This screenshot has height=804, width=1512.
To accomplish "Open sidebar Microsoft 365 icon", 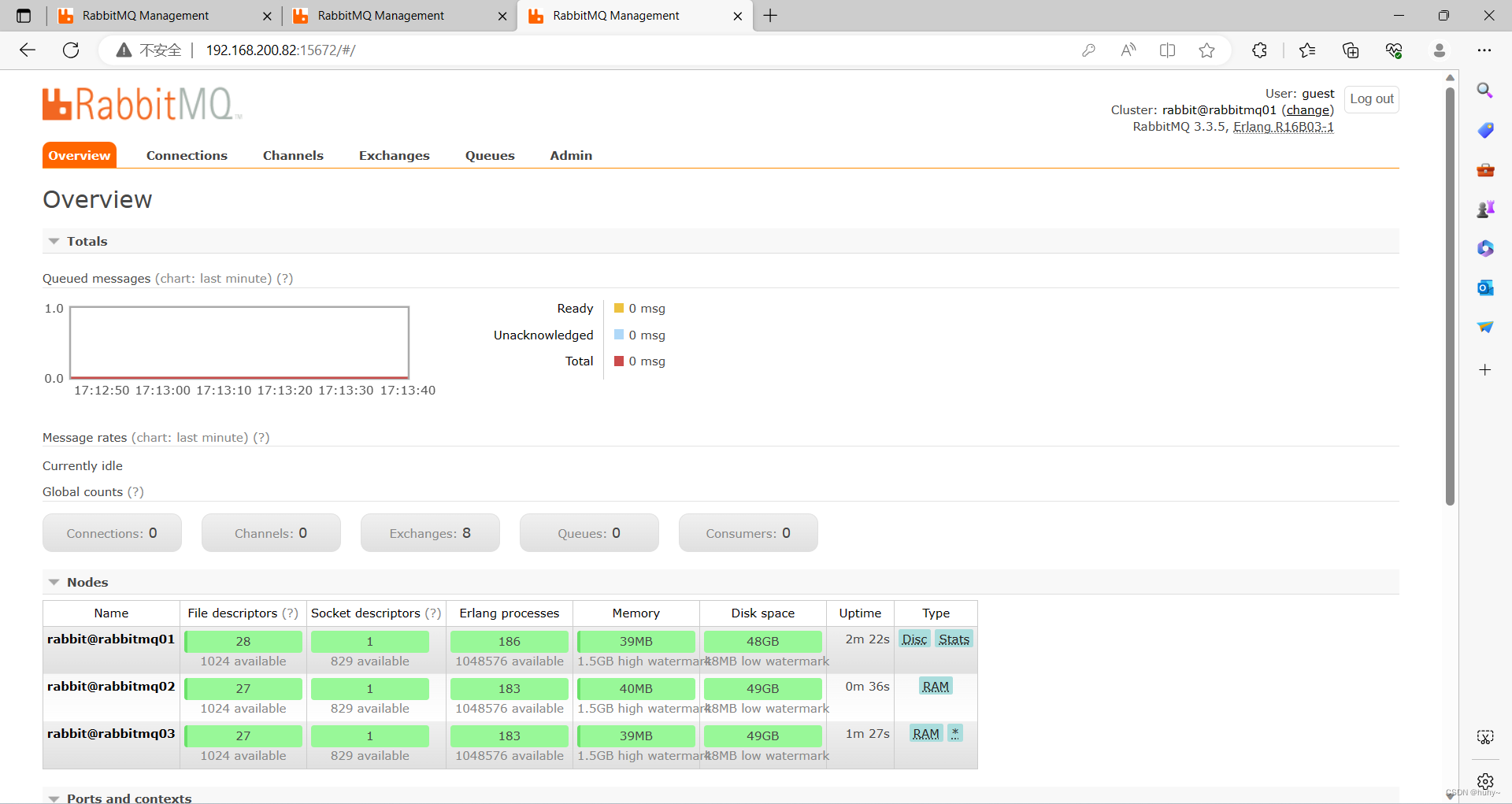I will coord(1485,248).
